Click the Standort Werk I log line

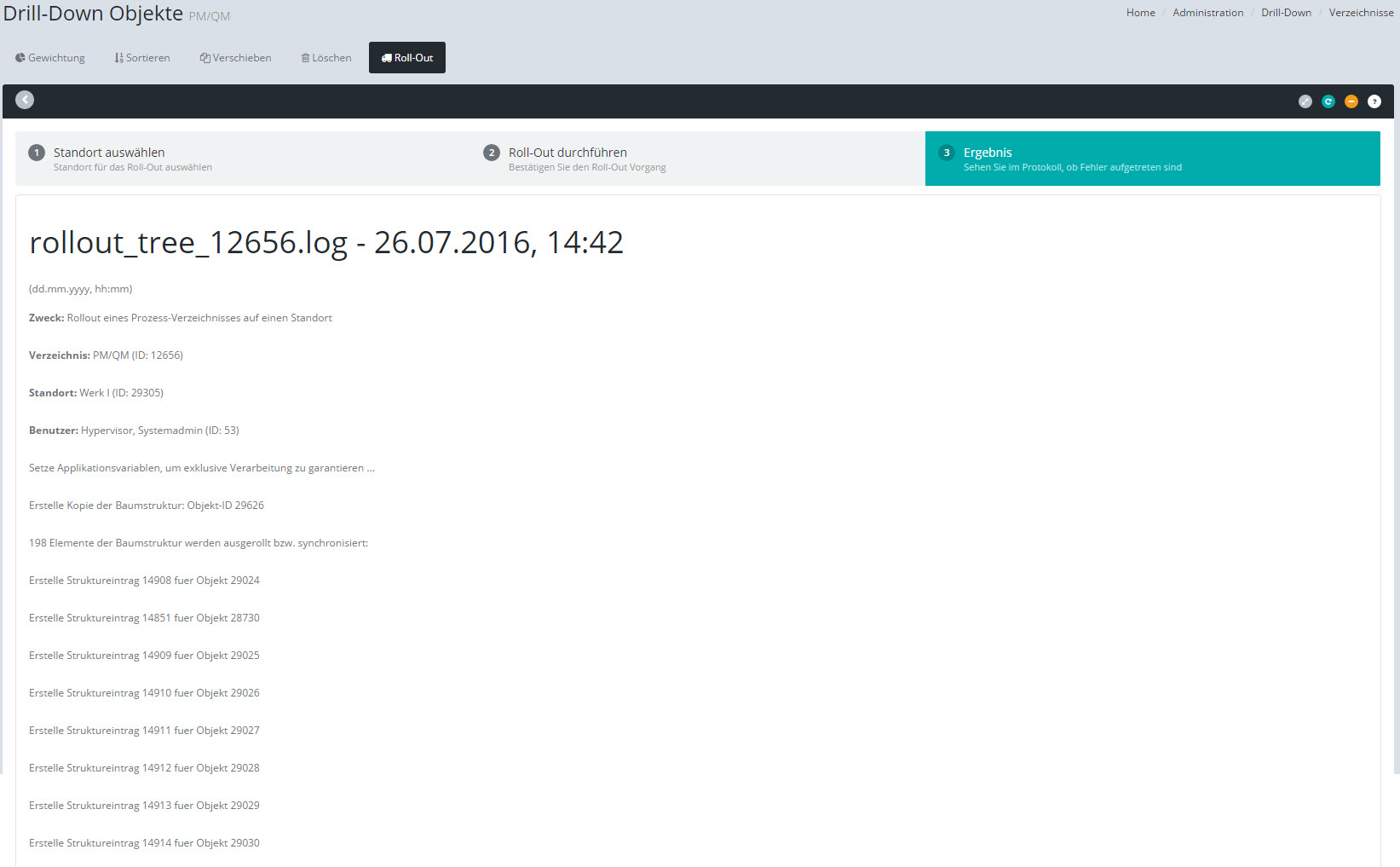(x=96, y=393)
